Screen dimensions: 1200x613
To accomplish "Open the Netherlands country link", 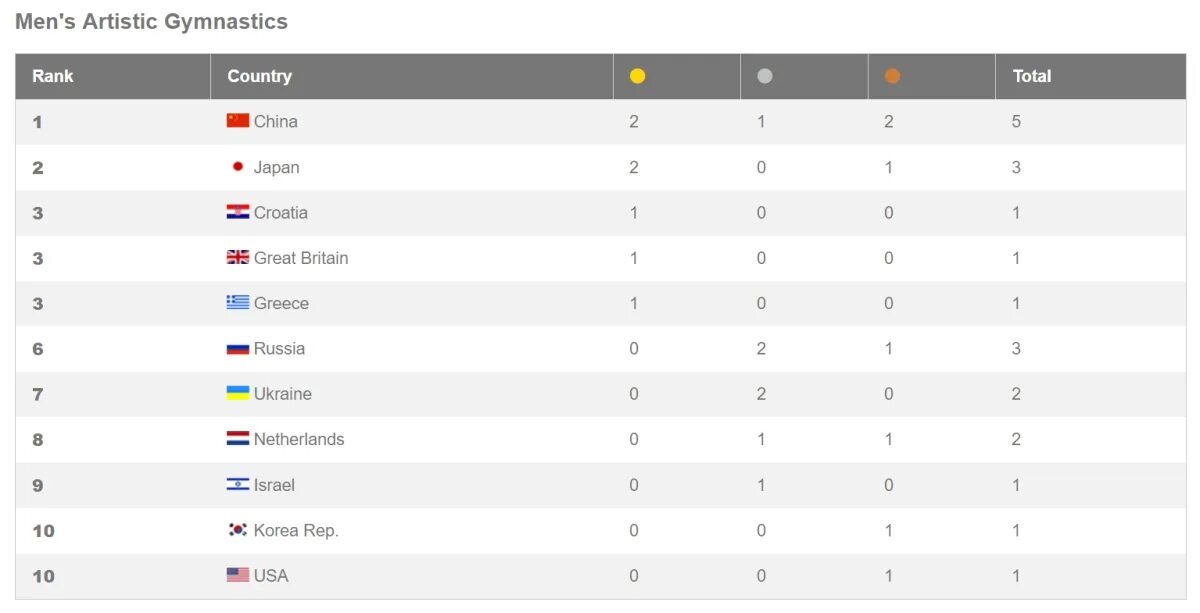I will pyautogui.click(x=299, y=440).
